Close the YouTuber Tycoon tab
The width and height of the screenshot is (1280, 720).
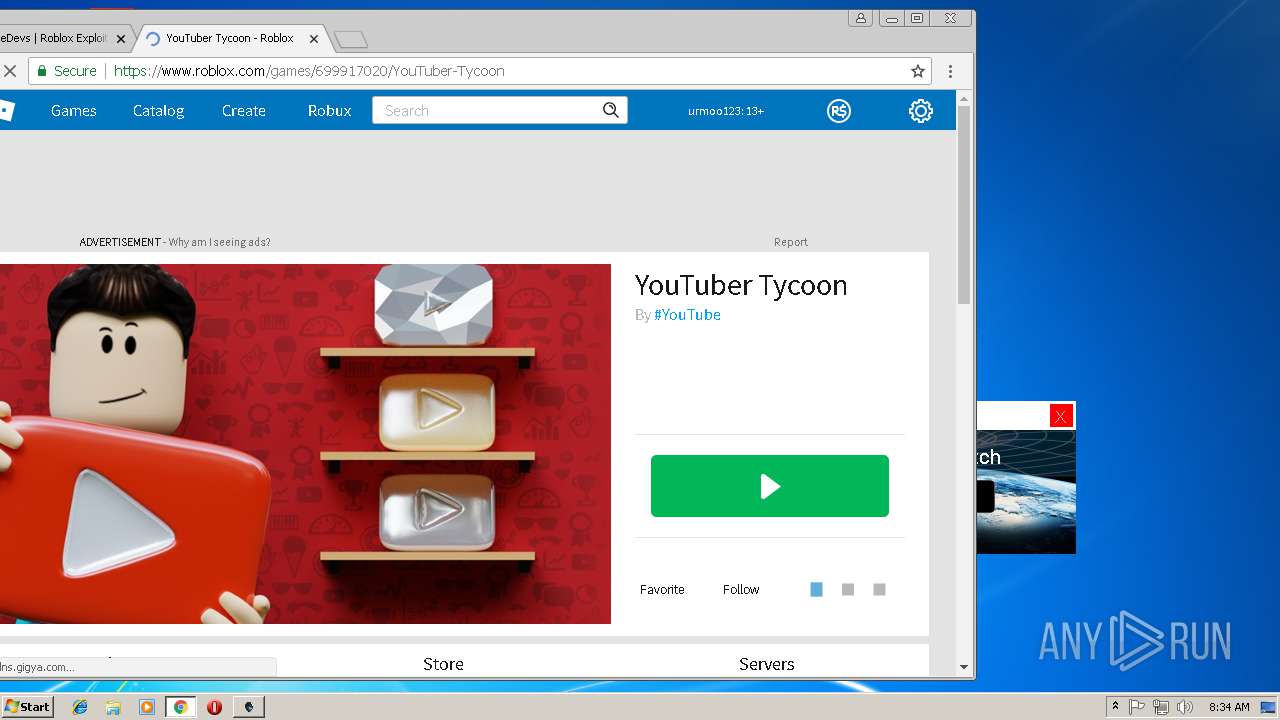click(314, 39)
